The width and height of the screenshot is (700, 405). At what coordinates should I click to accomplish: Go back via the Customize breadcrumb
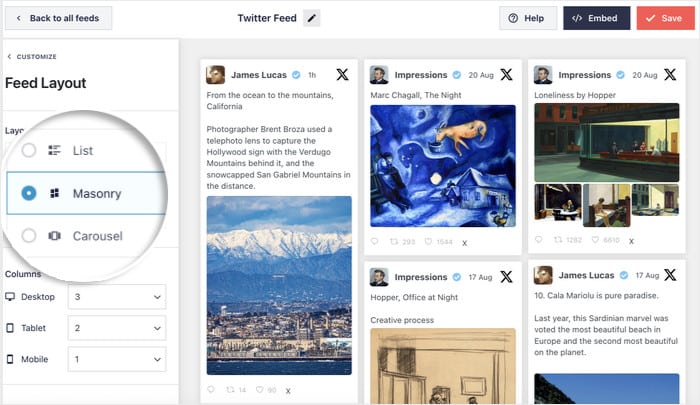point(32,57)
